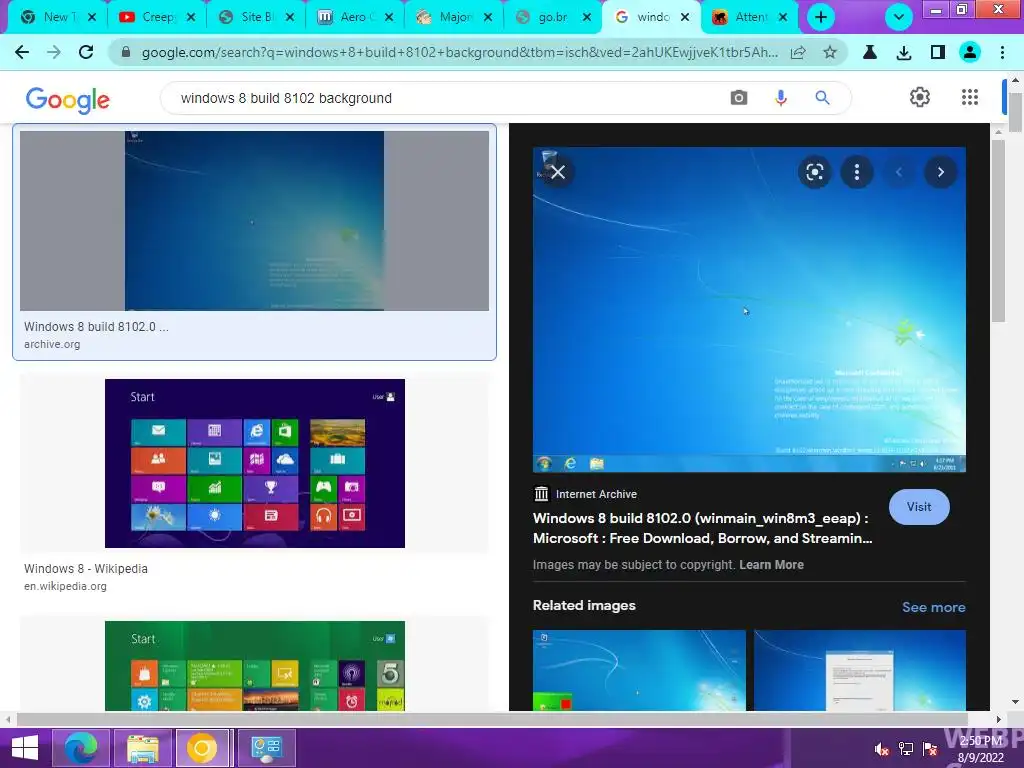This screenshot has height=768, width=1024.
Task: Open a new browser tab
Action: tap(821, 17)
